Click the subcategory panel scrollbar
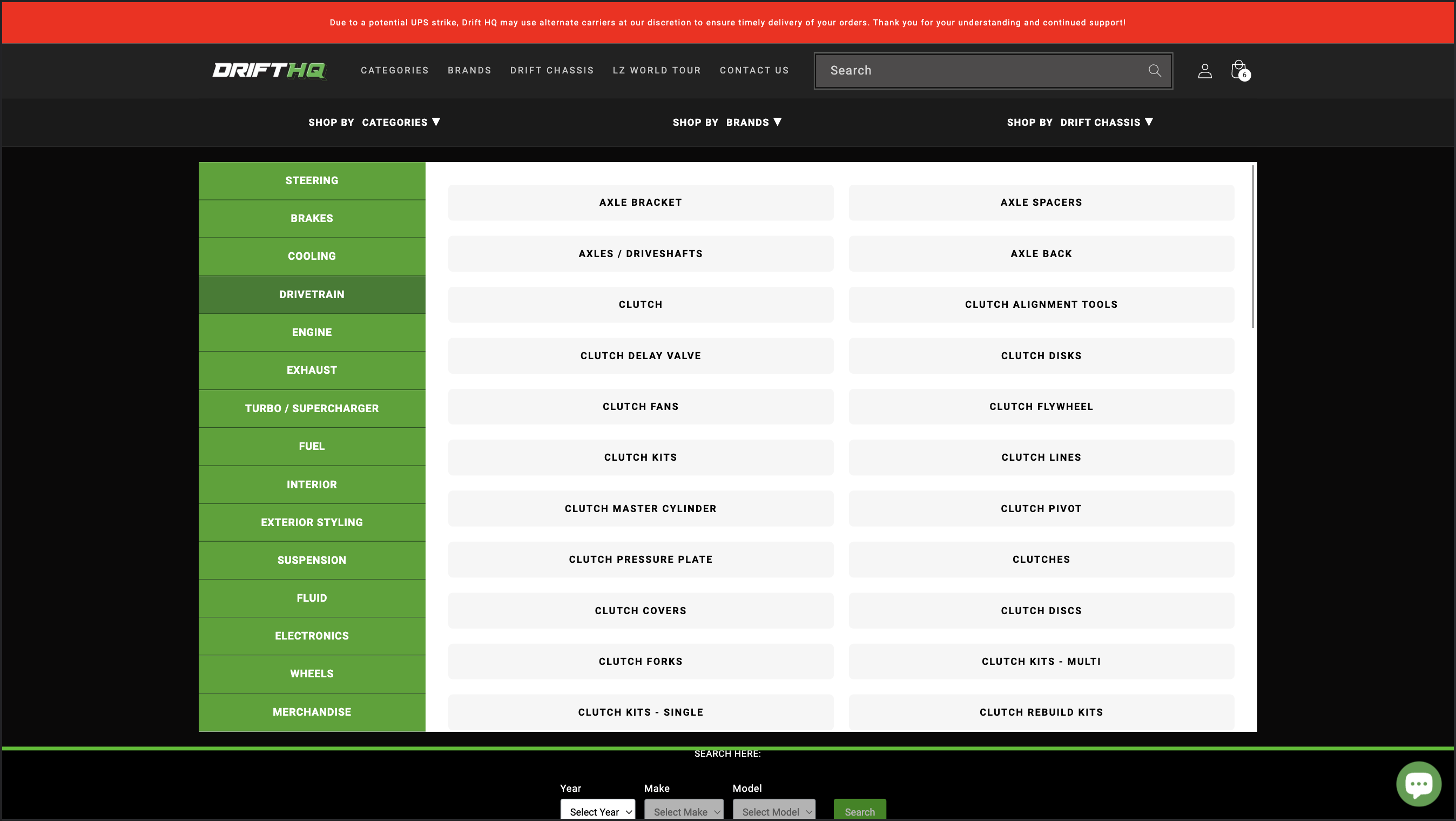This screenshot has height=821, width=1456. [1252, 246]
